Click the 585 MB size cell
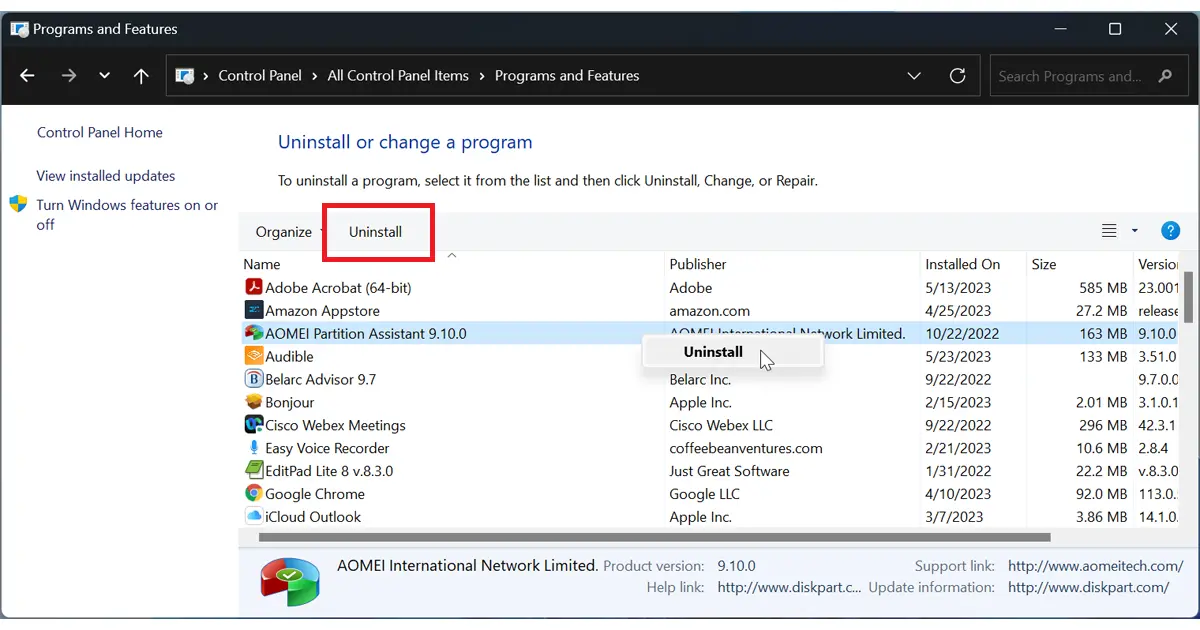1200x630 pixels. pos(1103,287)
